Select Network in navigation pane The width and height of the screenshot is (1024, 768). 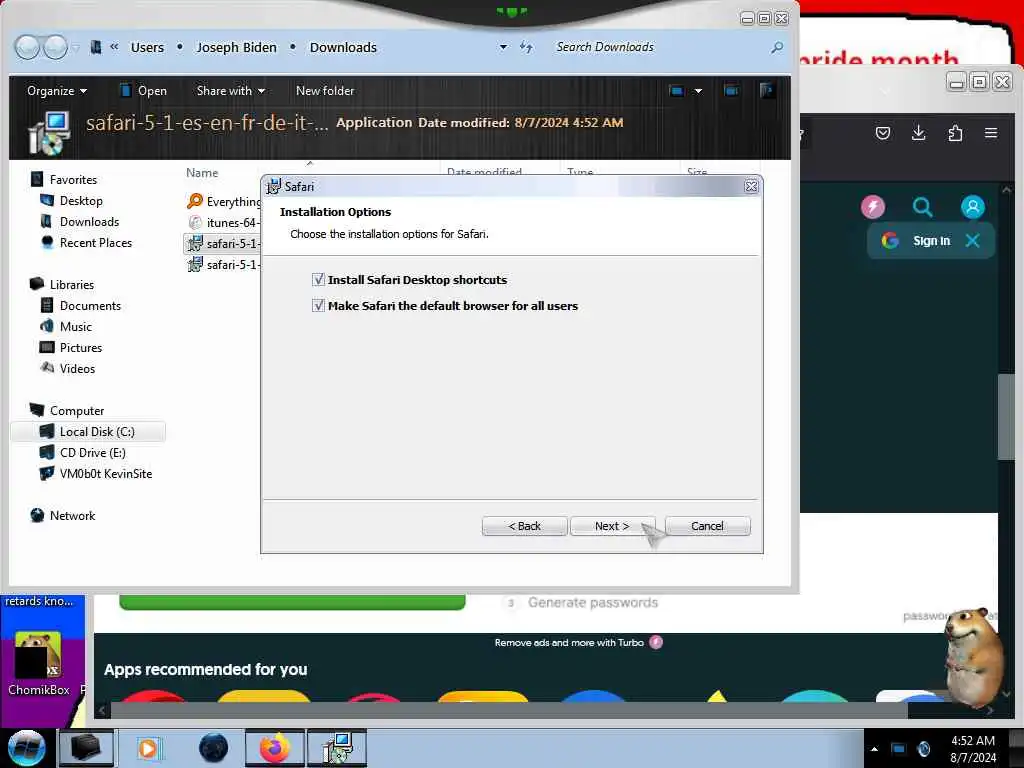point(63,515)
